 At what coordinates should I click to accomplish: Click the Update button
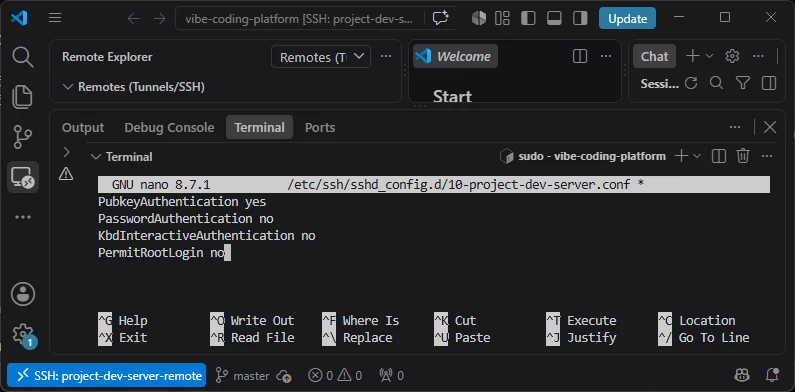(x=627, y=18)
